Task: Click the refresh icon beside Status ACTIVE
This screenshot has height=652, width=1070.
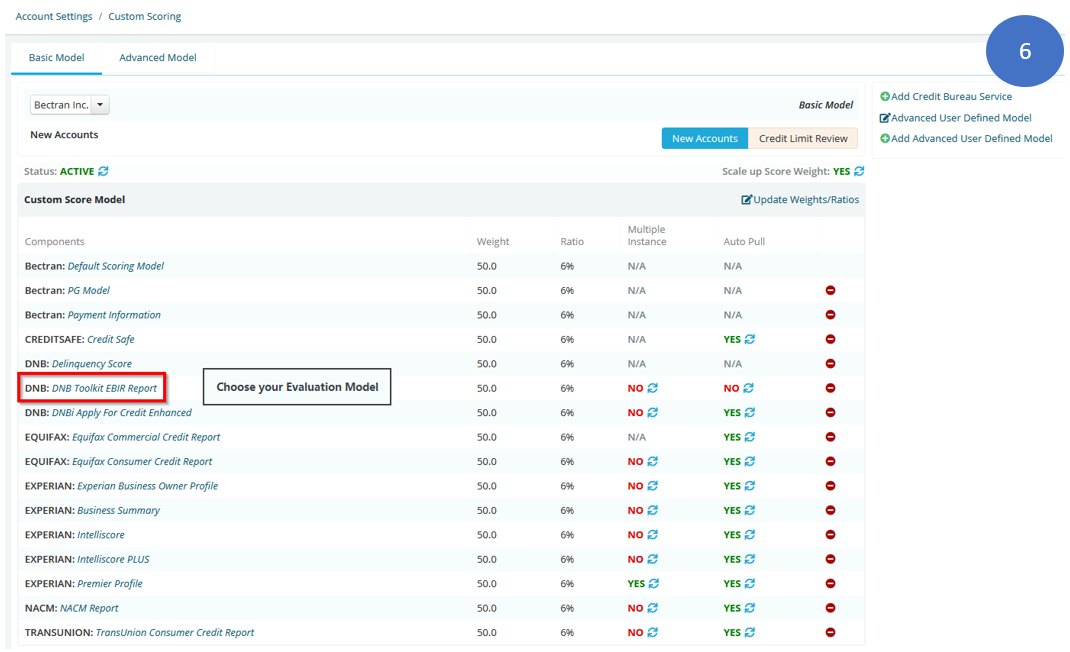Action: tap(103, 171)
